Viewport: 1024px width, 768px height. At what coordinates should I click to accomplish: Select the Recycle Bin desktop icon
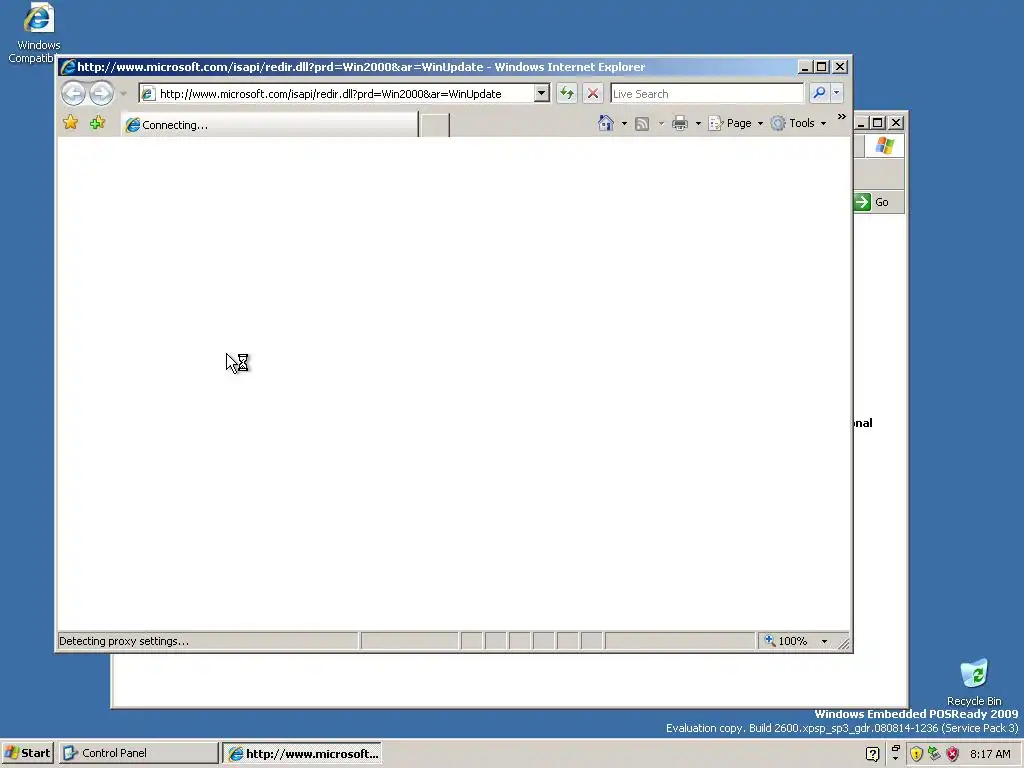(x=974, y=682)
